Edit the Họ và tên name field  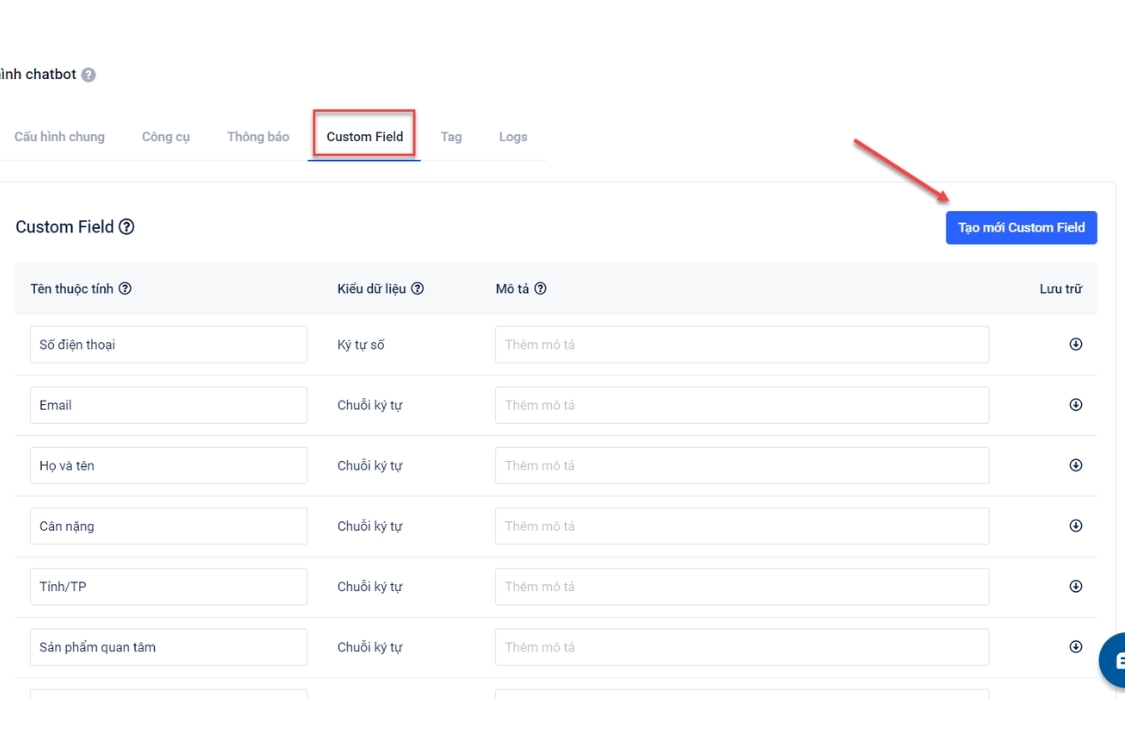pyautogui.click(x=169, y=465)
